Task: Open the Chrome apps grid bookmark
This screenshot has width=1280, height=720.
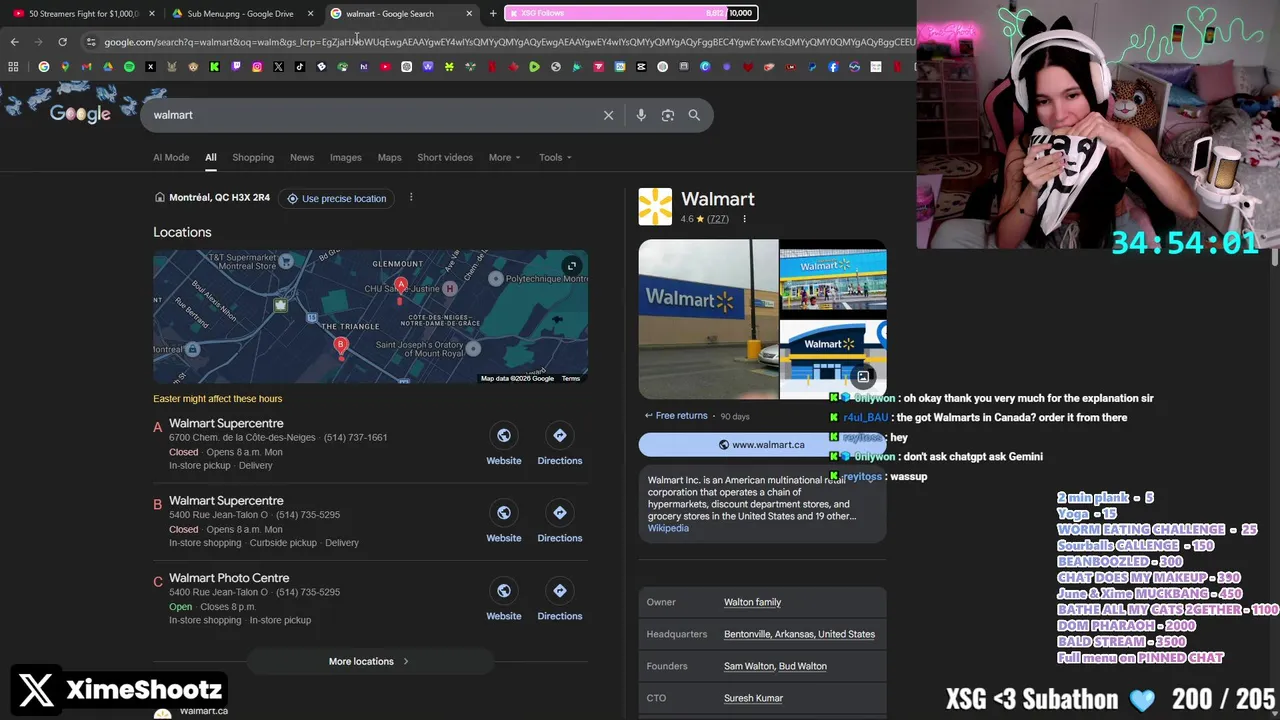Action: pyautogui.click(x=13, y=67)
